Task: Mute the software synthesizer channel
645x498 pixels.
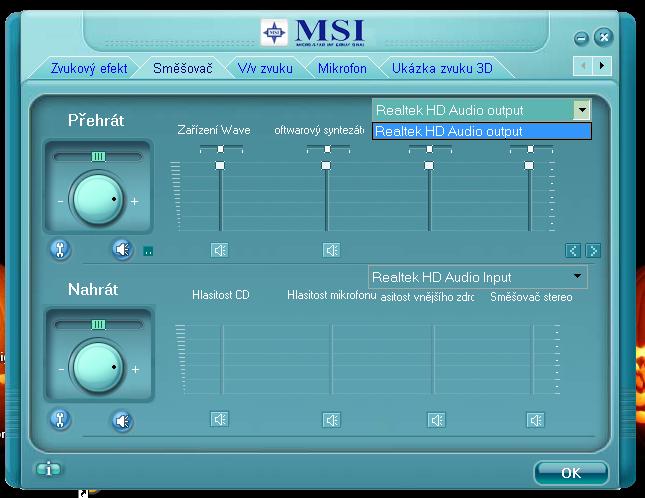Action: [331, 250]
